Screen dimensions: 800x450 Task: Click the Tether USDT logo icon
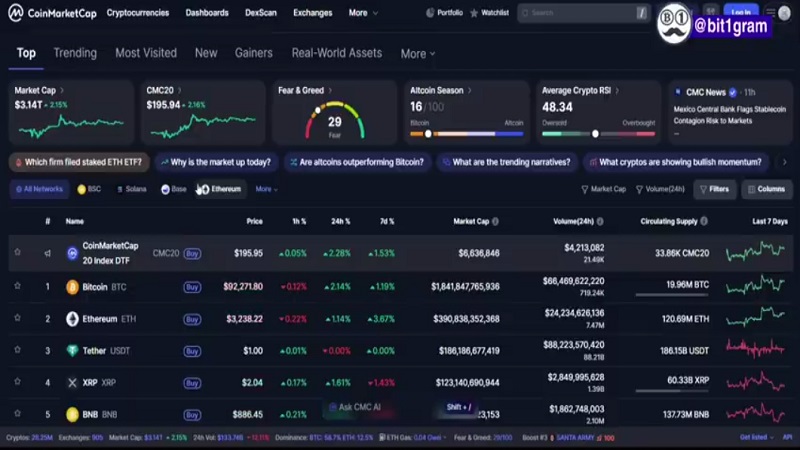[72, 351]
